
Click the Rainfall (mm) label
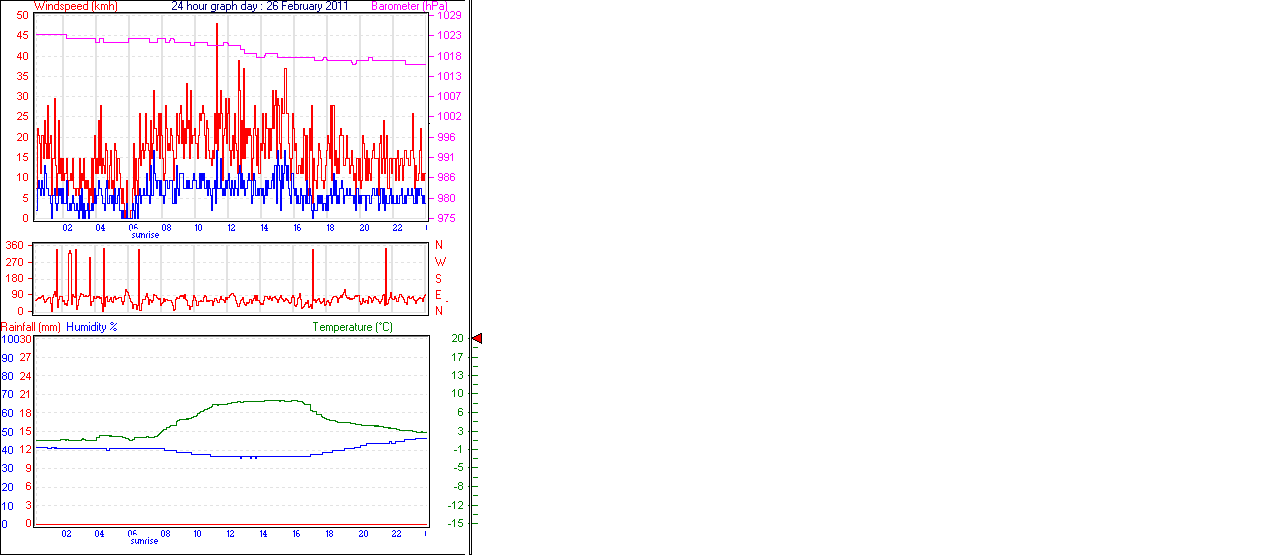(x=30, y=327)
